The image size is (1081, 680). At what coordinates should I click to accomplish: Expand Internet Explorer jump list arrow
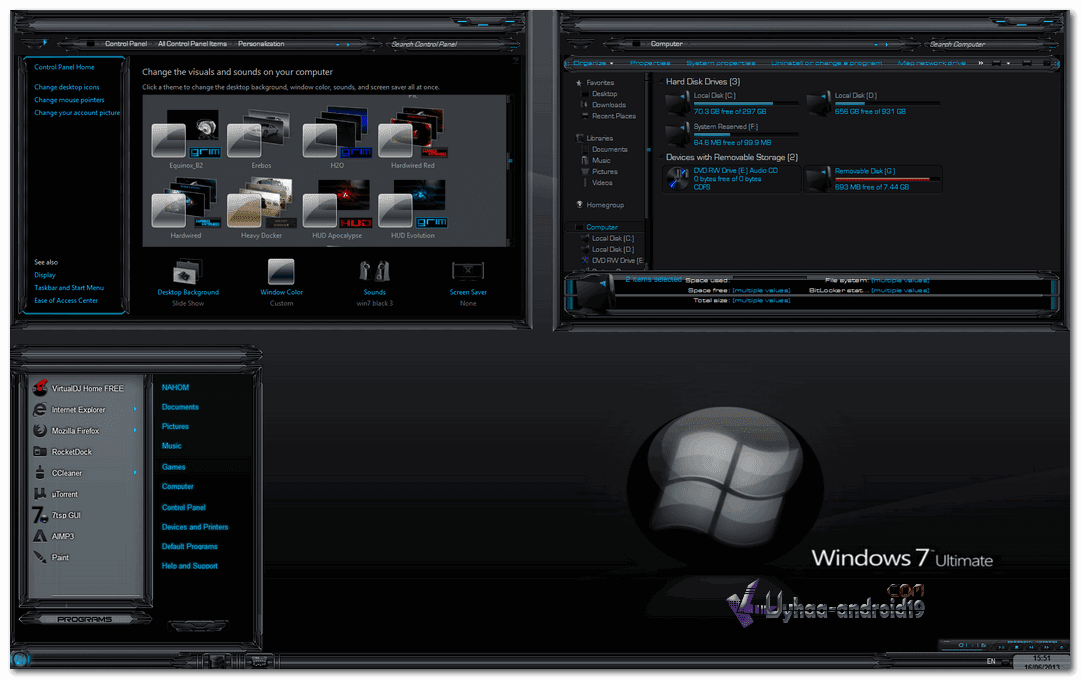click(x=135, y=410)
